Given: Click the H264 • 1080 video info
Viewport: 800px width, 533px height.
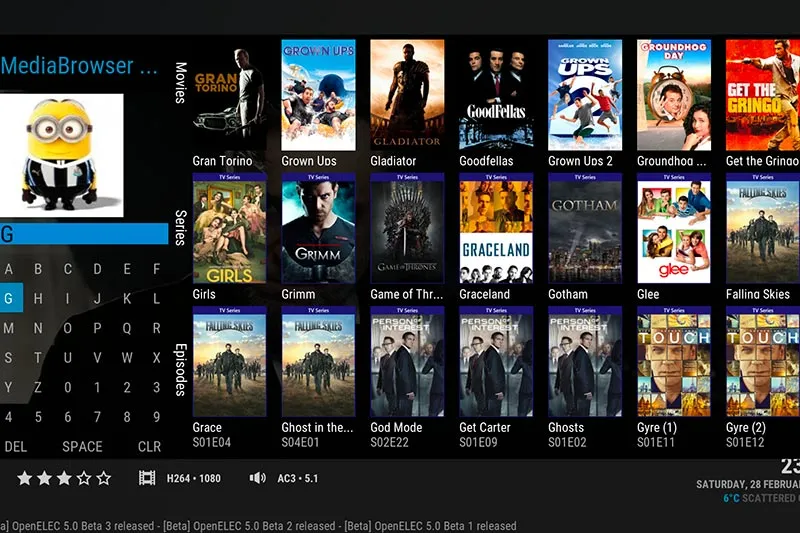Looking at the screenshot, I should (x=194, y=478).
